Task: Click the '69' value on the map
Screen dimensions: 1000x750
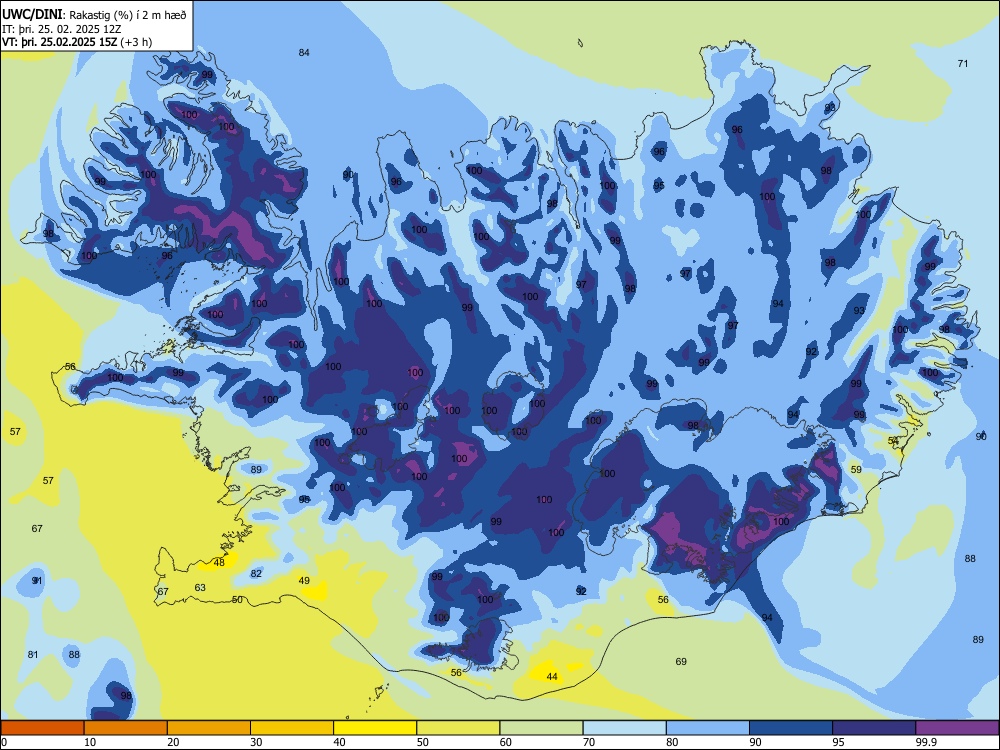Action: [681, 661]
